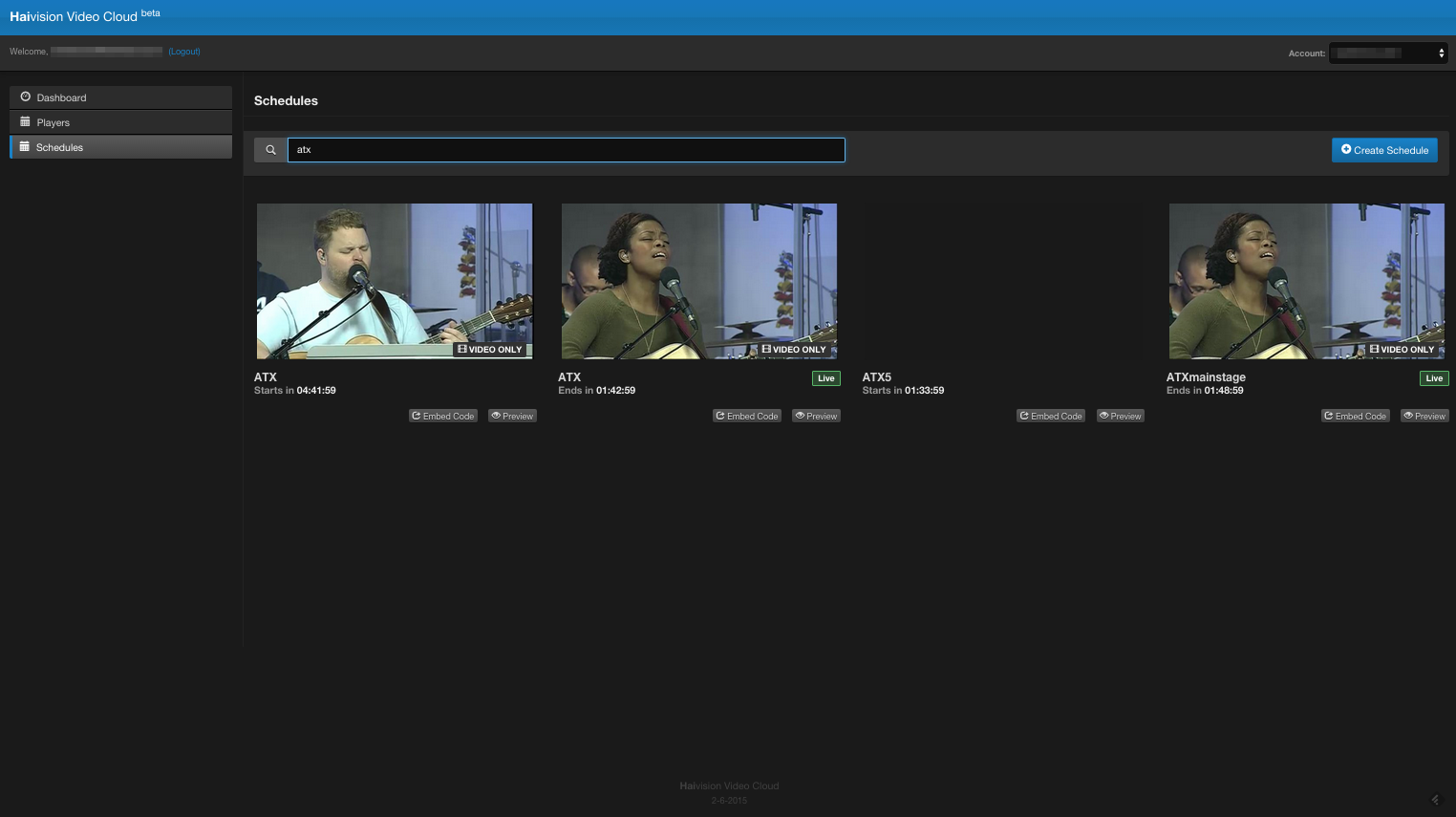Click VIDEO ONLY label on ATXmainstage thumbnail
The width and height of the screenshot is (1456, 817).
[x=1402, y=350]
